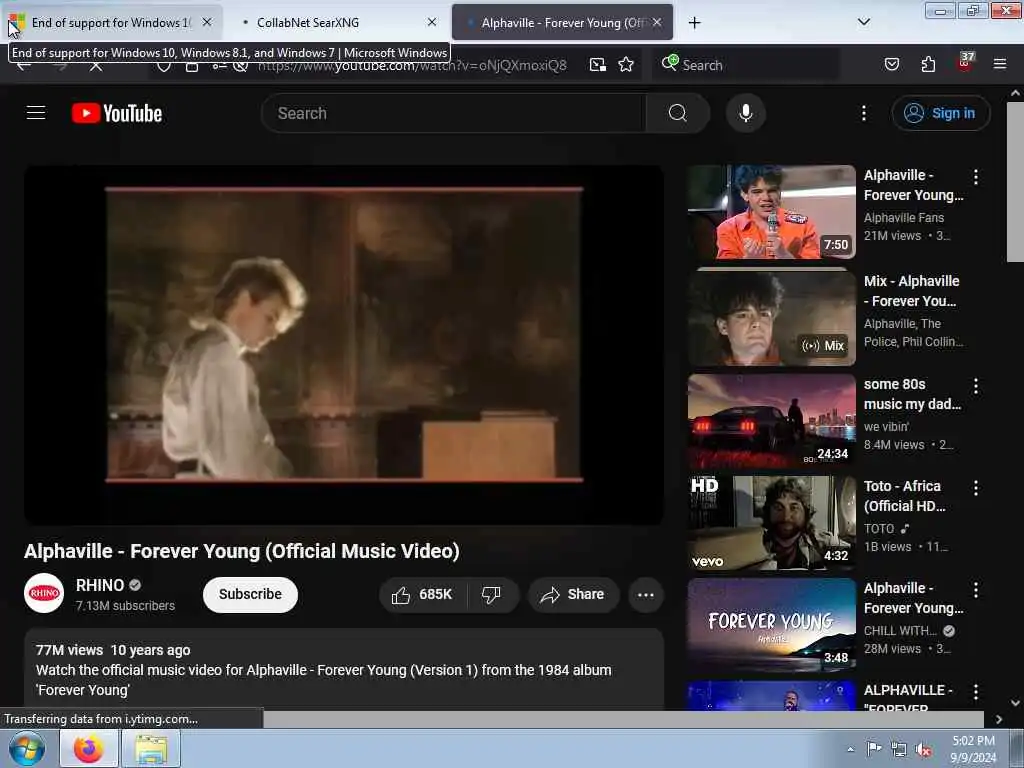Subscribe to the RHINO channel

point(250,594)
